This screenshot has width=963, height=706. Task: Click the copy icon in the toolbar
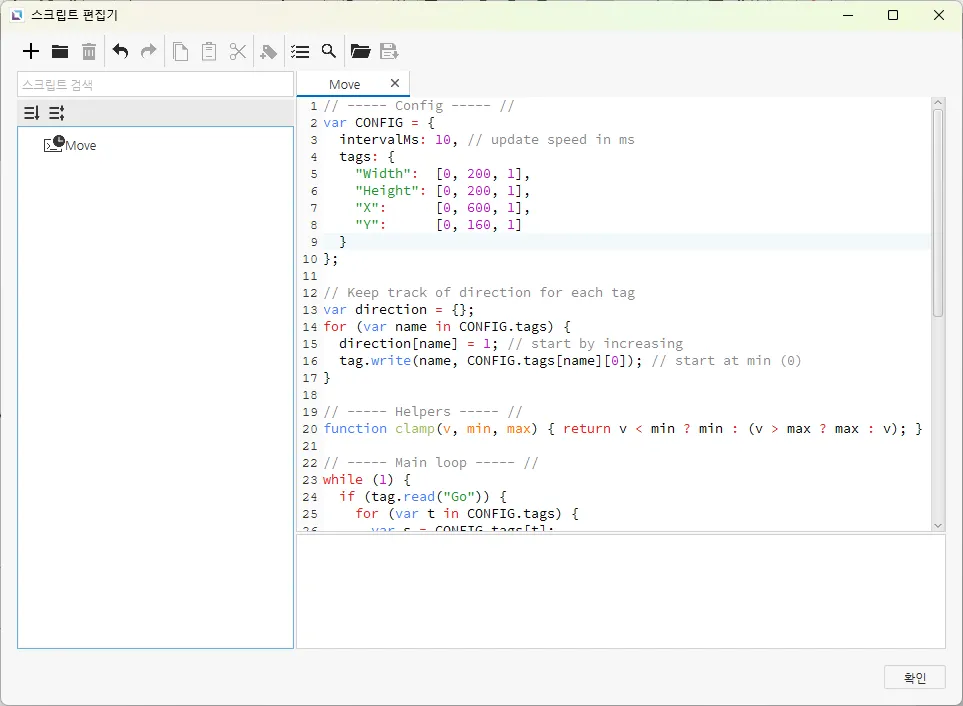point(180,51)
